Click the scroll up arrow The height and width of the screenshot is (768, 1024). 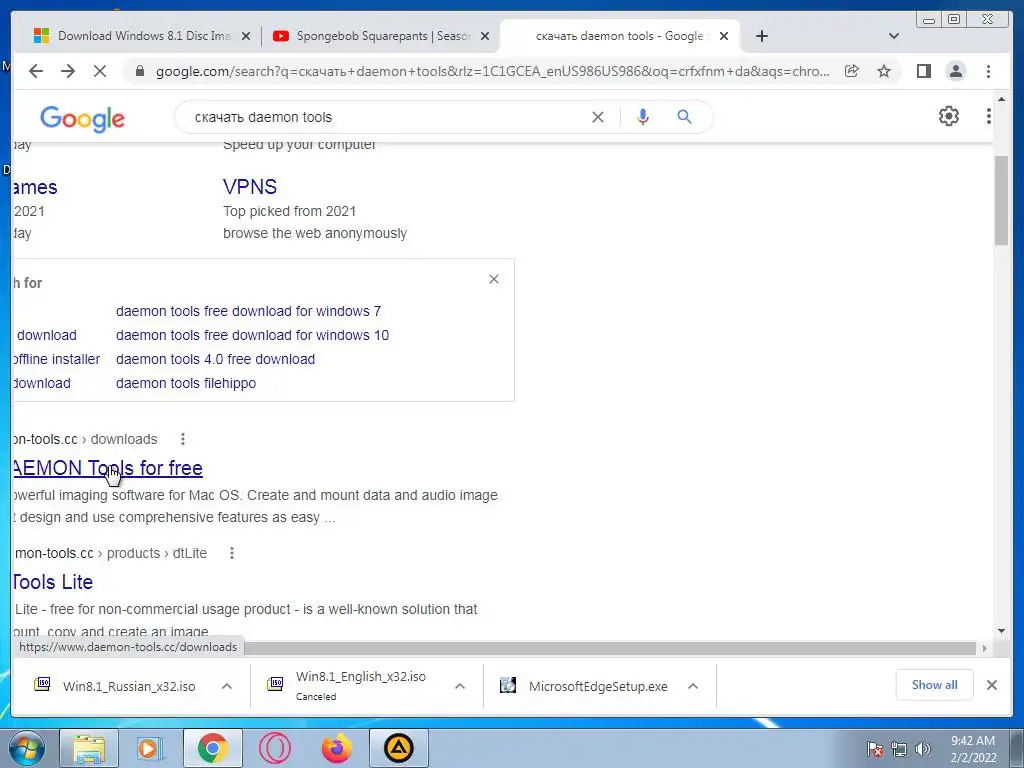tap(1002, 99)
